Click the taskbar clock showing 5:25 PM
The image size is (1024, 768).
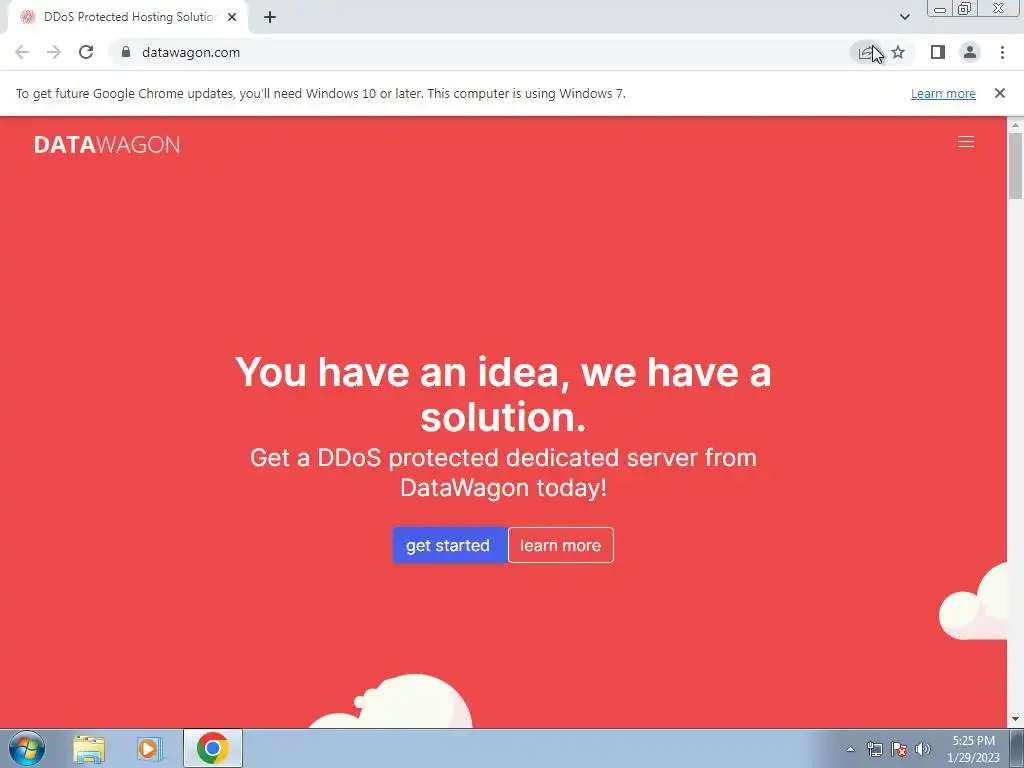pyautogui.click(x=973, y=749)
